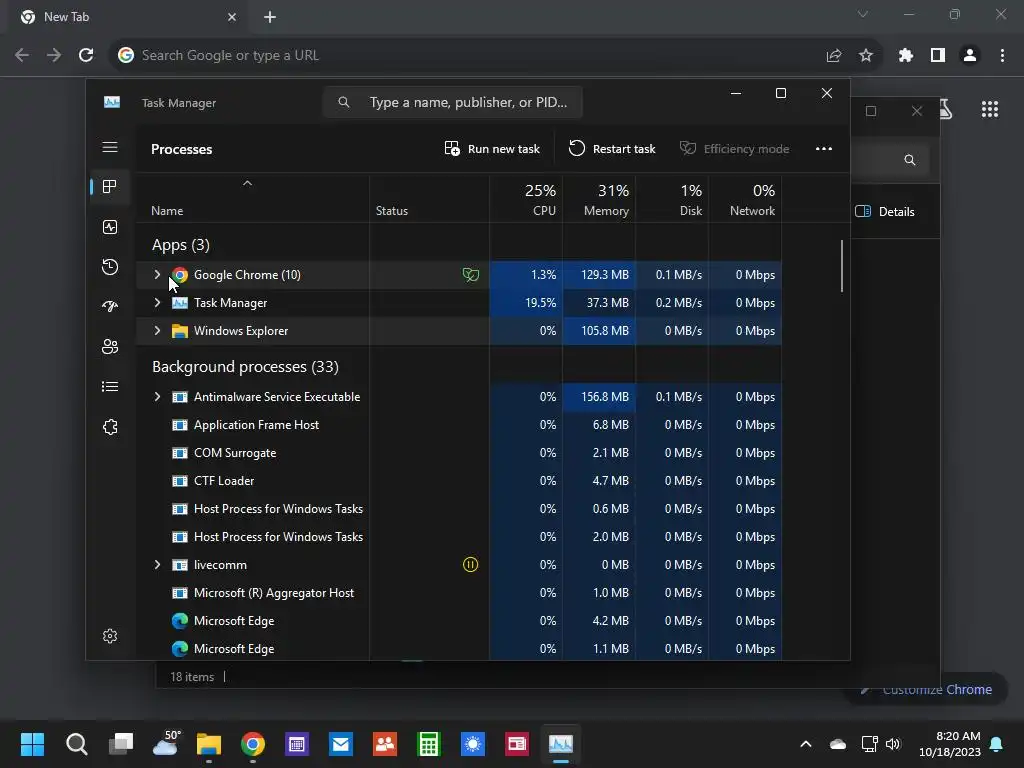This screenshot has height=768, width=1024.
Task: Open Google apps grid icon
Action: tap(990, 109)
